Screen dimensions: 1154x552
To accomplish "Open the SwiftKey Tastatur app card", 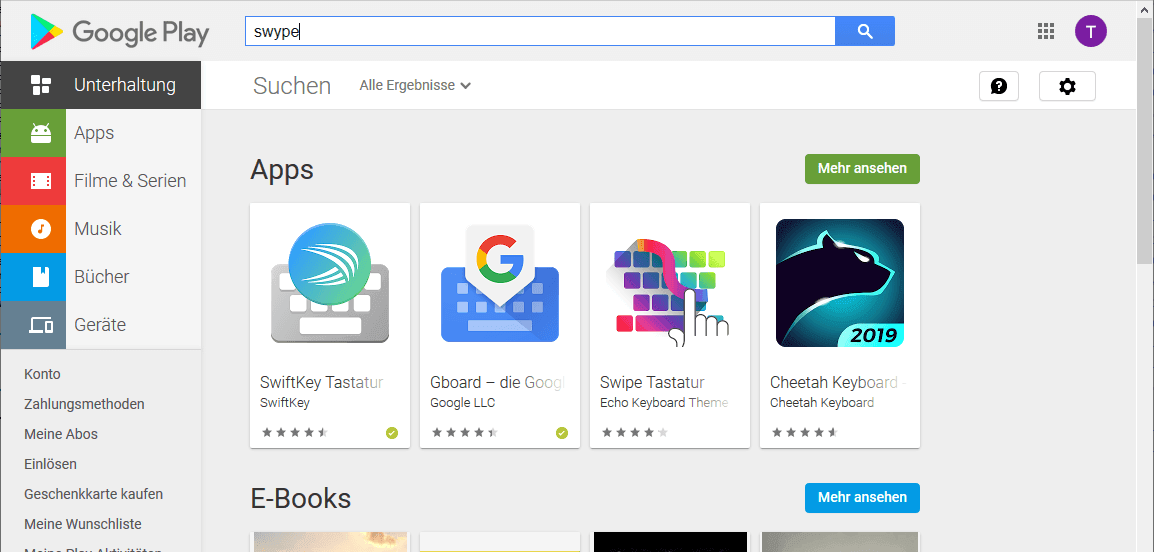I will 330,325.
